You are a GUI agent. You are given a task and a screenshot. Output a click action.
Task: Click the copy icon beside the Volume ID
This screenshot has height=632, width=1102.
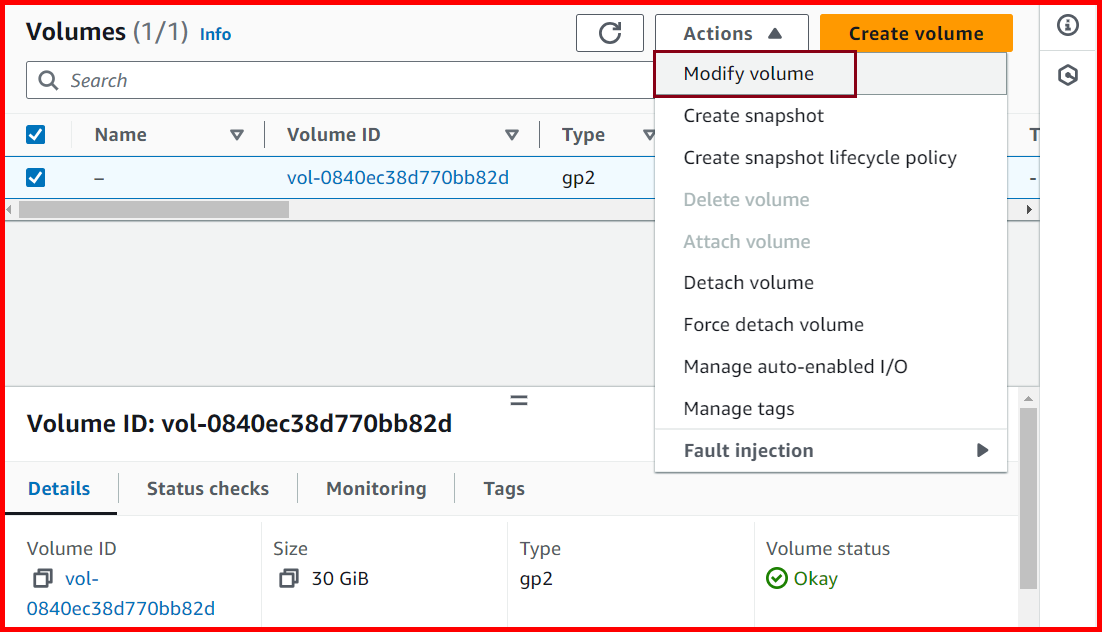point(40,578)
